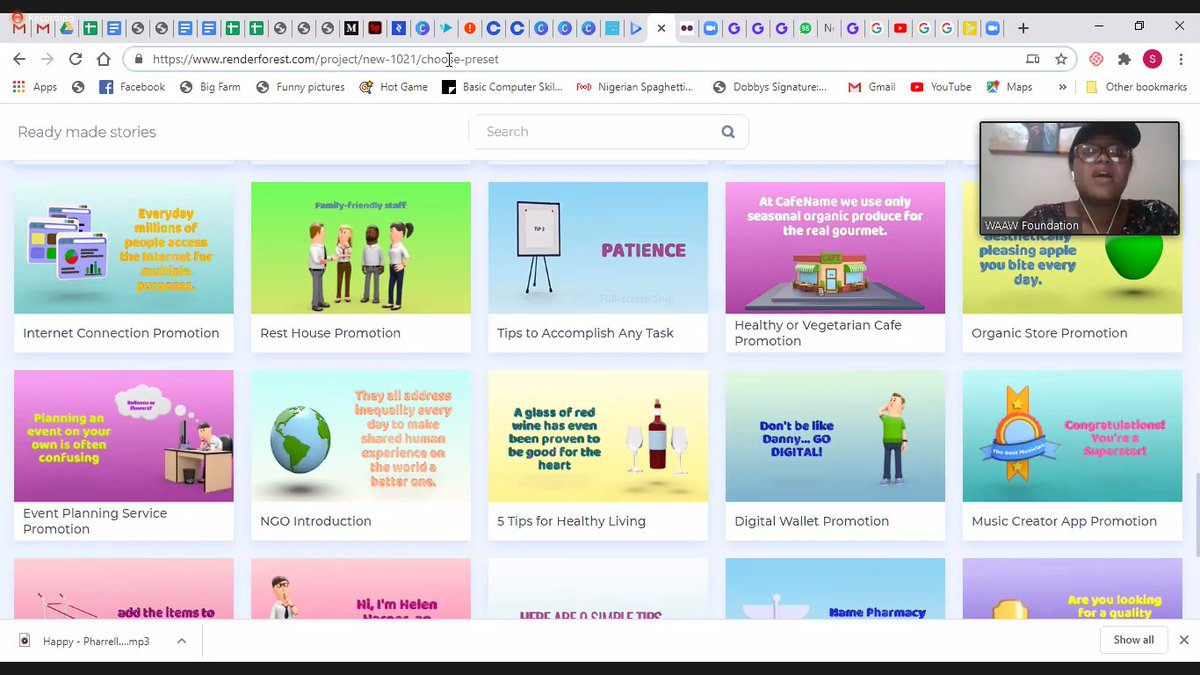Click the Ready made stories heading
Viewport: 1200px width, 675px height.
tap(87, 132)
